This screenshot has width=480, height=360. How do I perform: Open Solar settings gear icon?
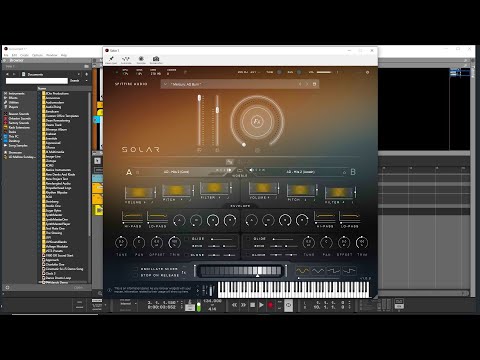(367, 72)
